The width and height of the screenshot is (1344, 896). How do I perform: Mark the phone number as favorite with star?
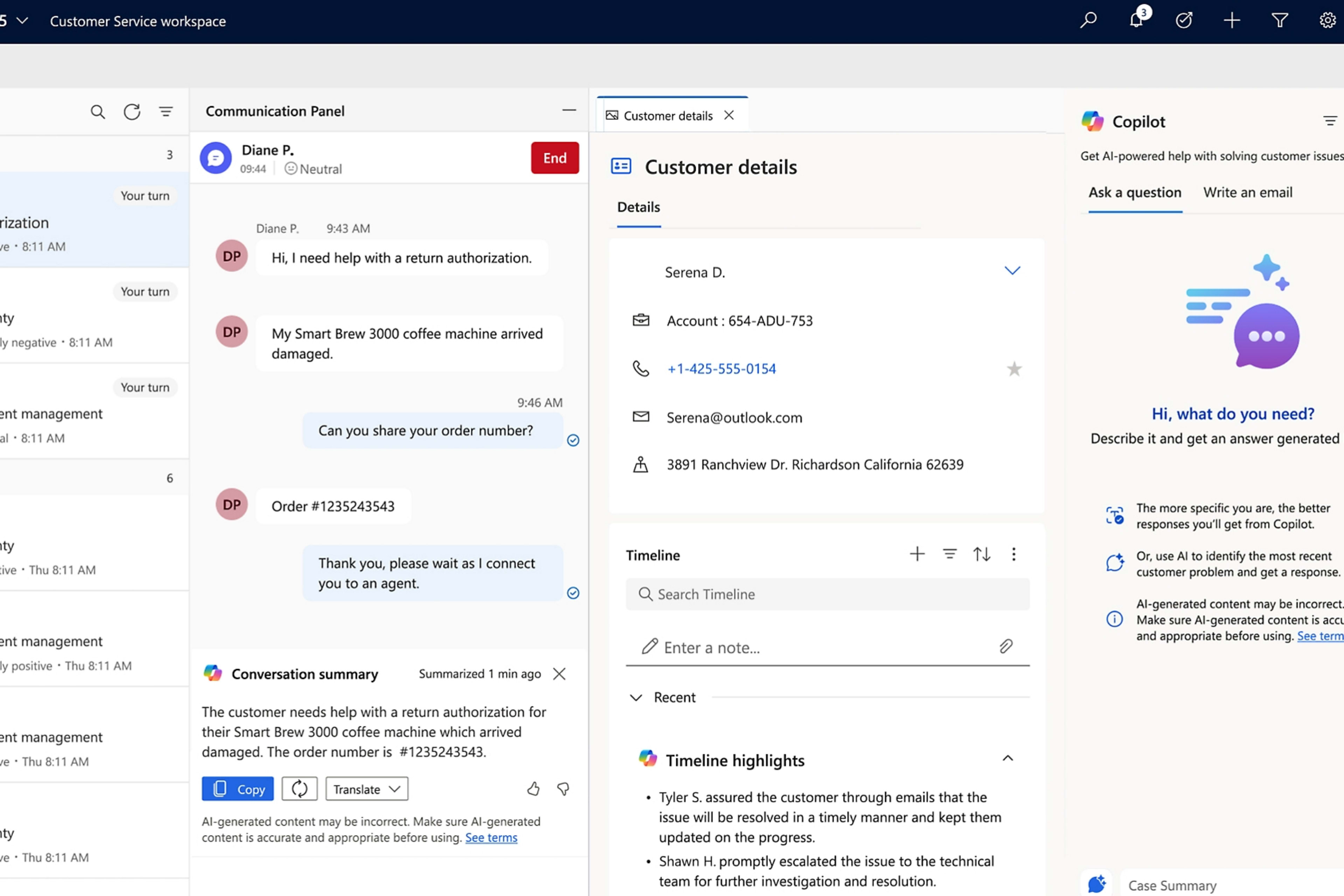pyautogui.click(x=1014, y=369)
